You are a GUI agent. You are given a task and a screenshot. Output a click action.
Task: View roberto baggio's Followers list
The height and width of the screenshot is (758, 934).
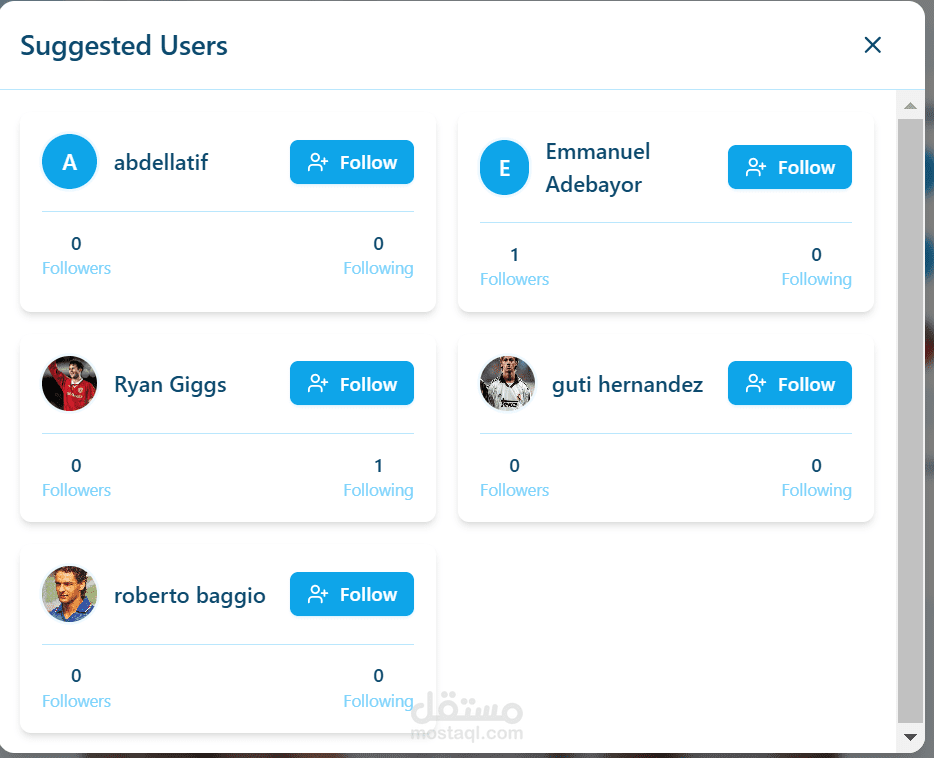[x=76, y=701]
